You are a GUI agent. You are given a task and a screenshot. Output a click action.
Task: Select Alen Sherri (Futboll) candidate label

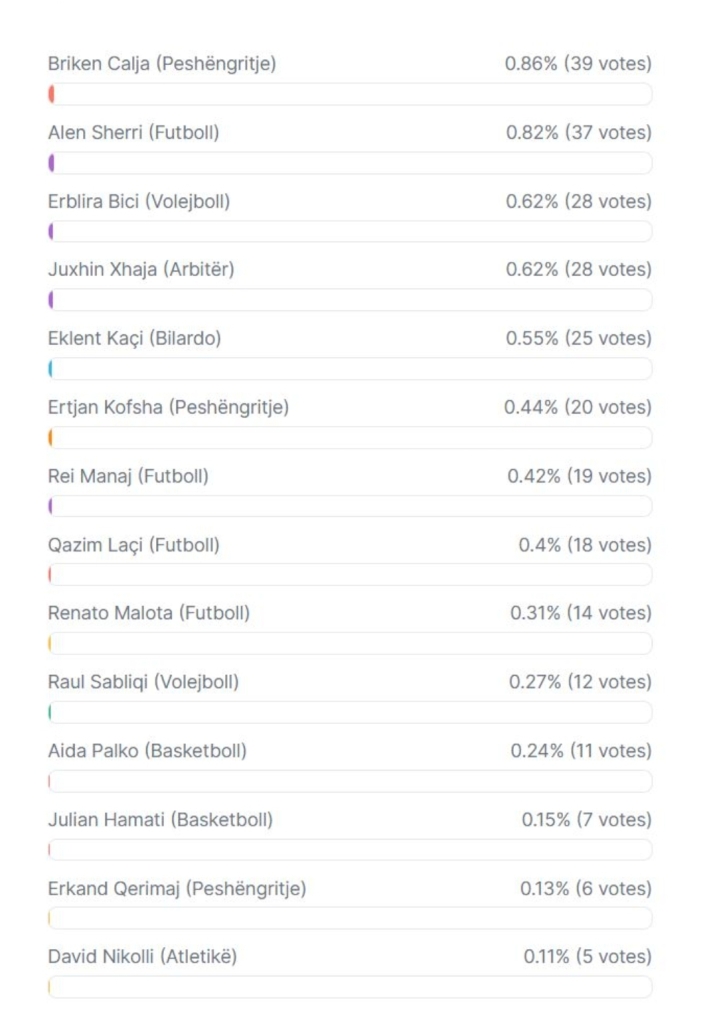tap(133, 133)
